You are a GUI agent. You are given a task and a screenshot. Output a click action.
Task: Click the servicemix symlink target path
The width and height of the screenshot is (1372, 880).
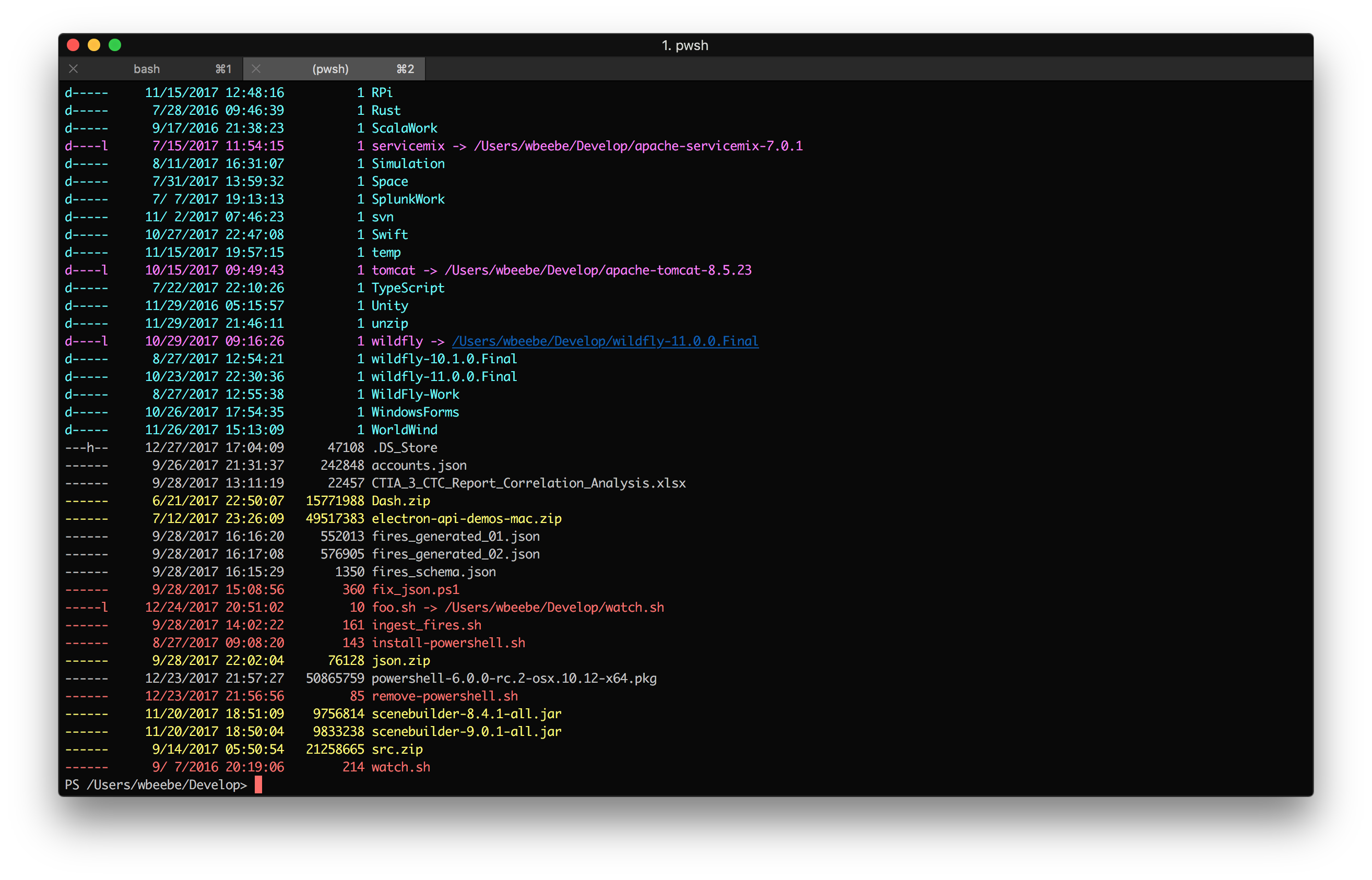638,146
